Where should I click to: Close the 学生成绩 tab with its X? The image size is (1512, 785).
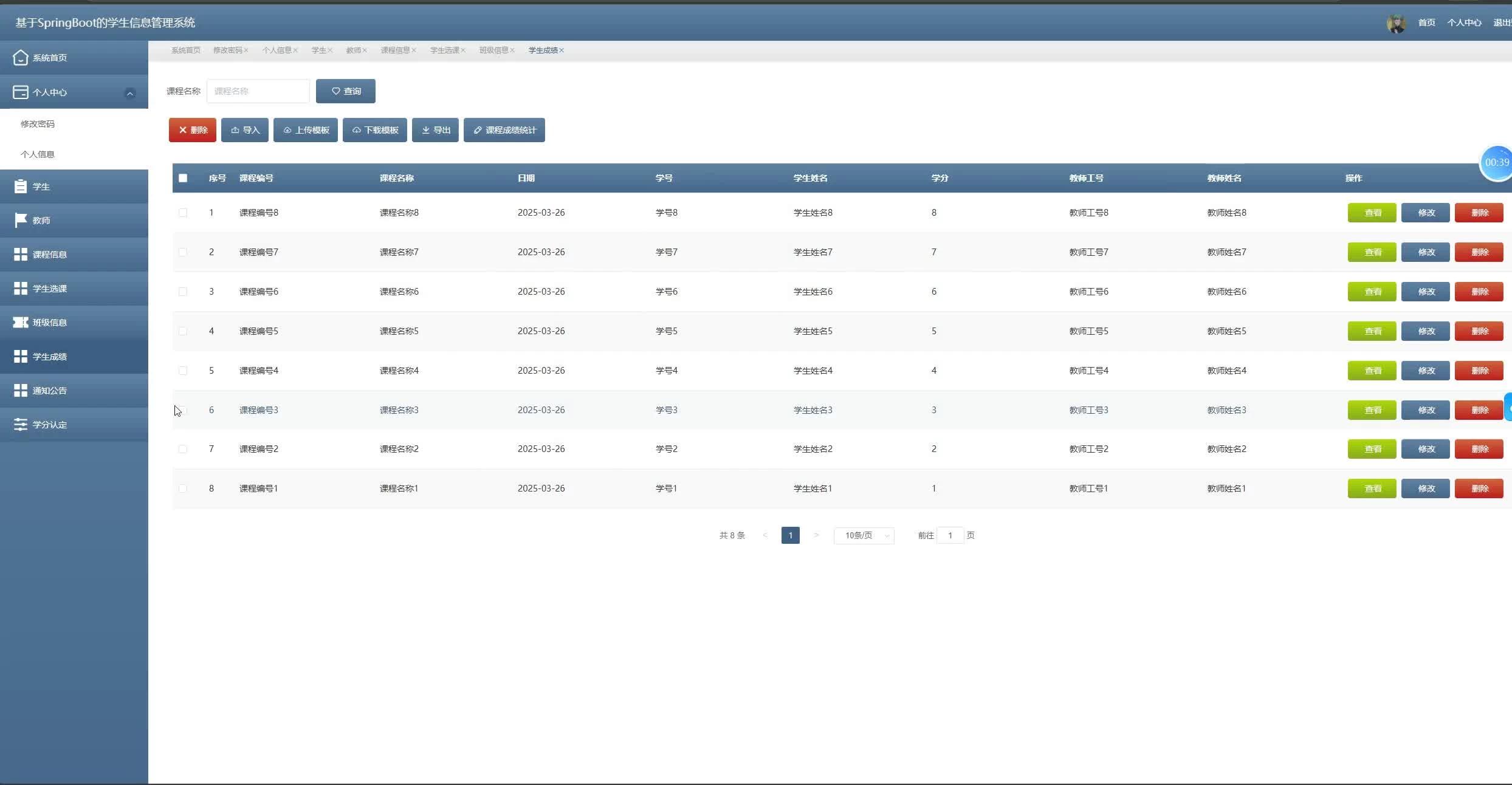coord(562,50)
